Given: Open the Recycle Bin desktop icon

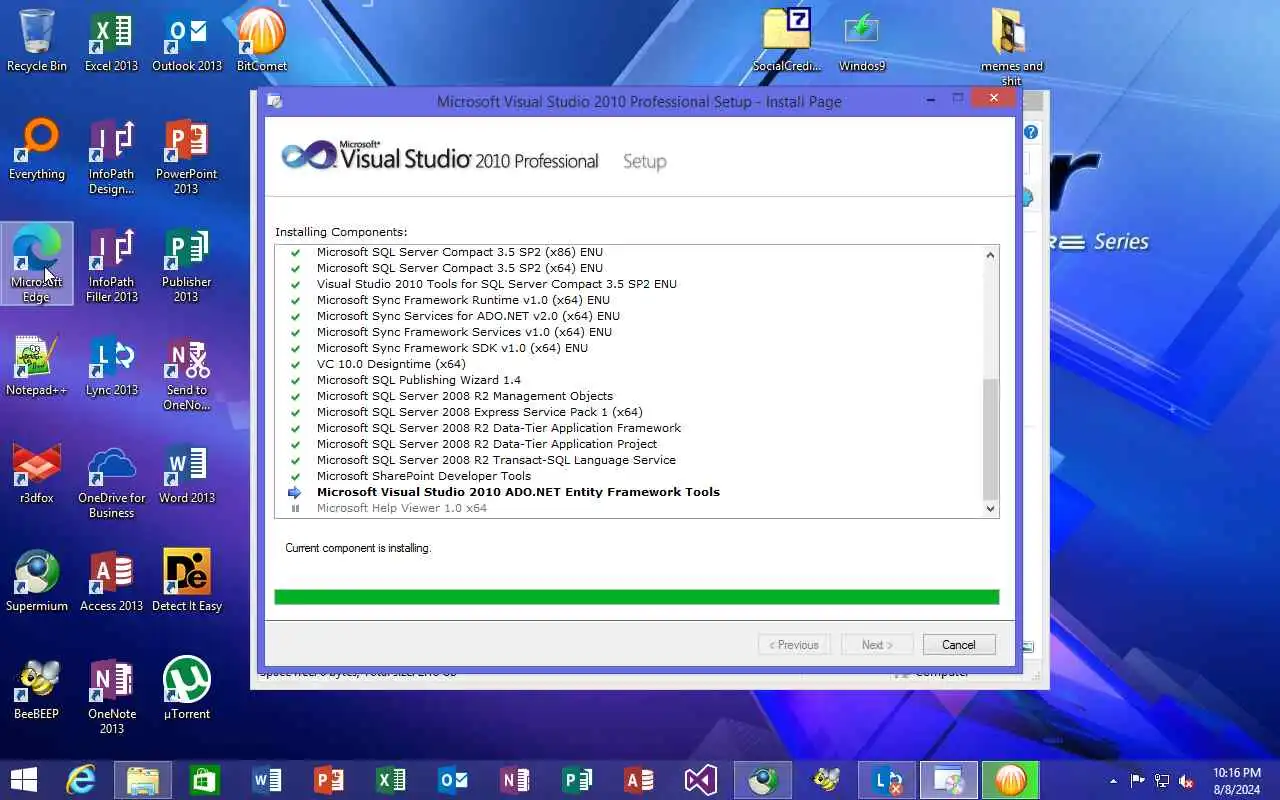Looking at the screenshot, I should click(x=37, y=40).
